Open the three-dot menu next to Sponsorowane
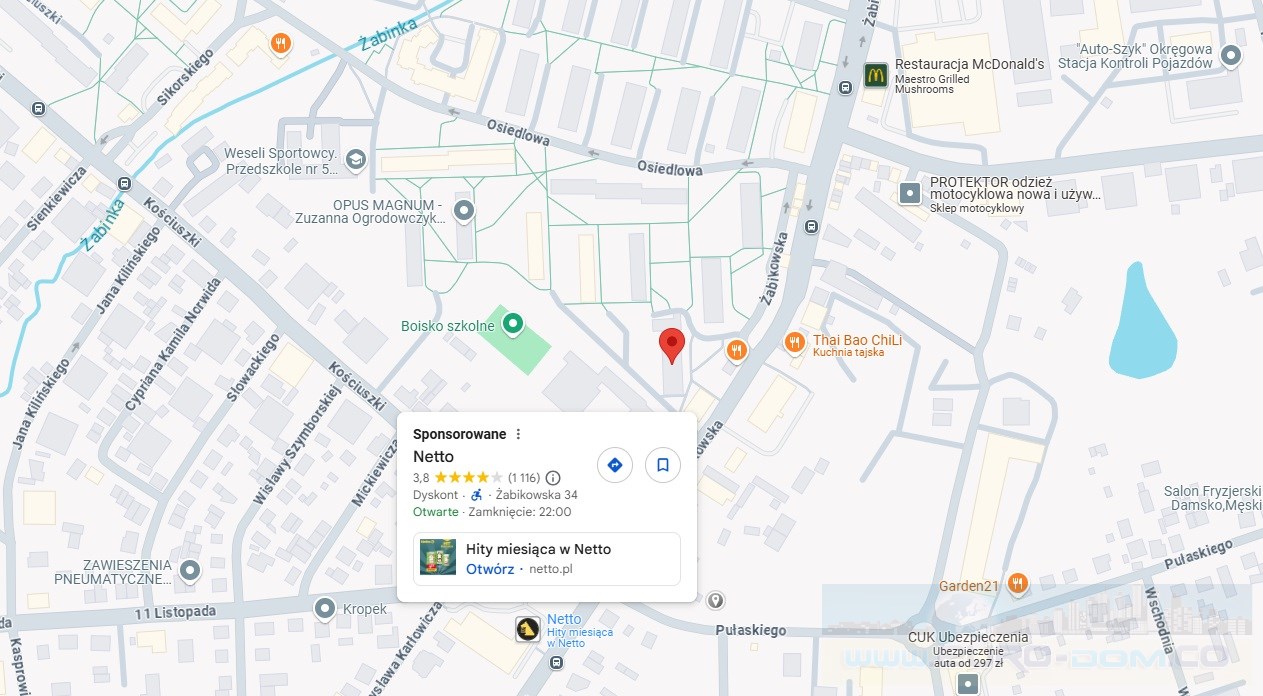 coord(518,434)
